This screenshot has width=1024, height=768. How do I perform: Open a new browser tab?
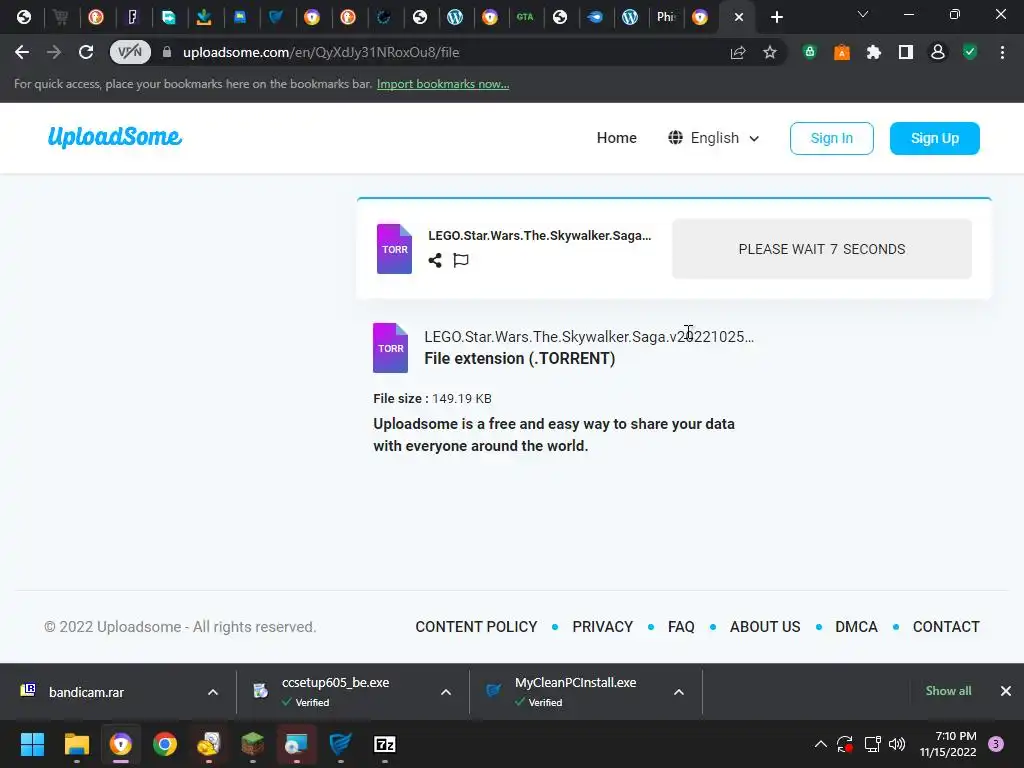[x=776, y=17]
